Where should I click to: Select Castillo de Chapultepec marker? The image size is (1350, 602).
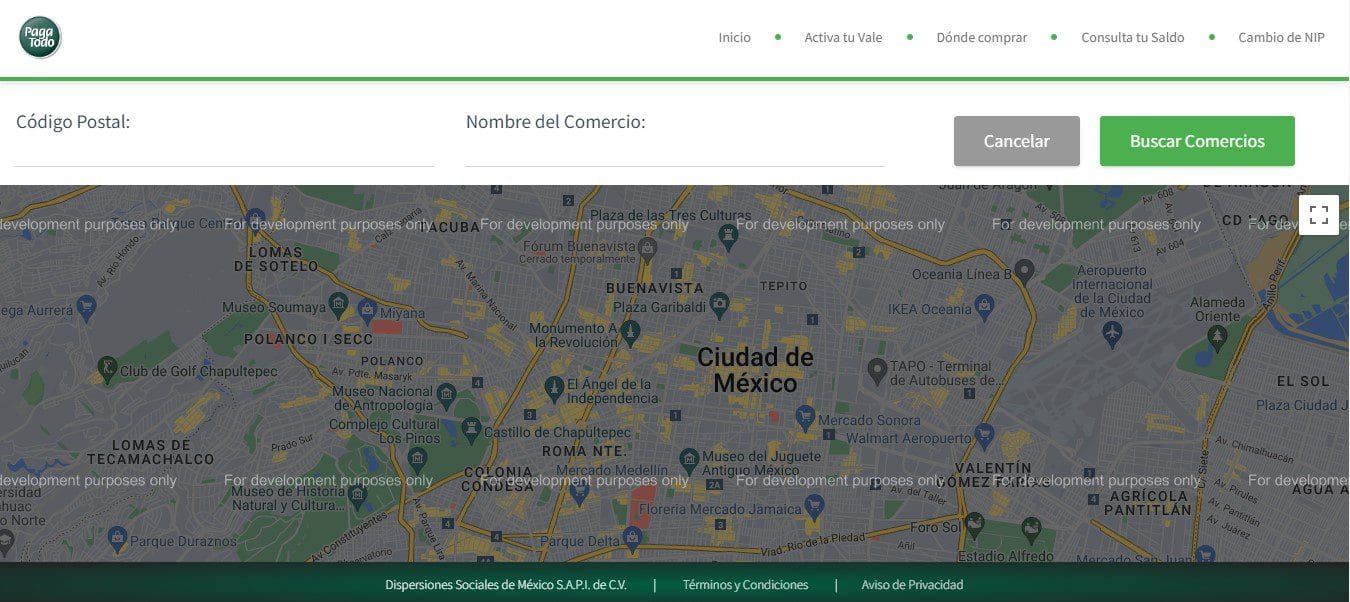click(x=471, y=431)
